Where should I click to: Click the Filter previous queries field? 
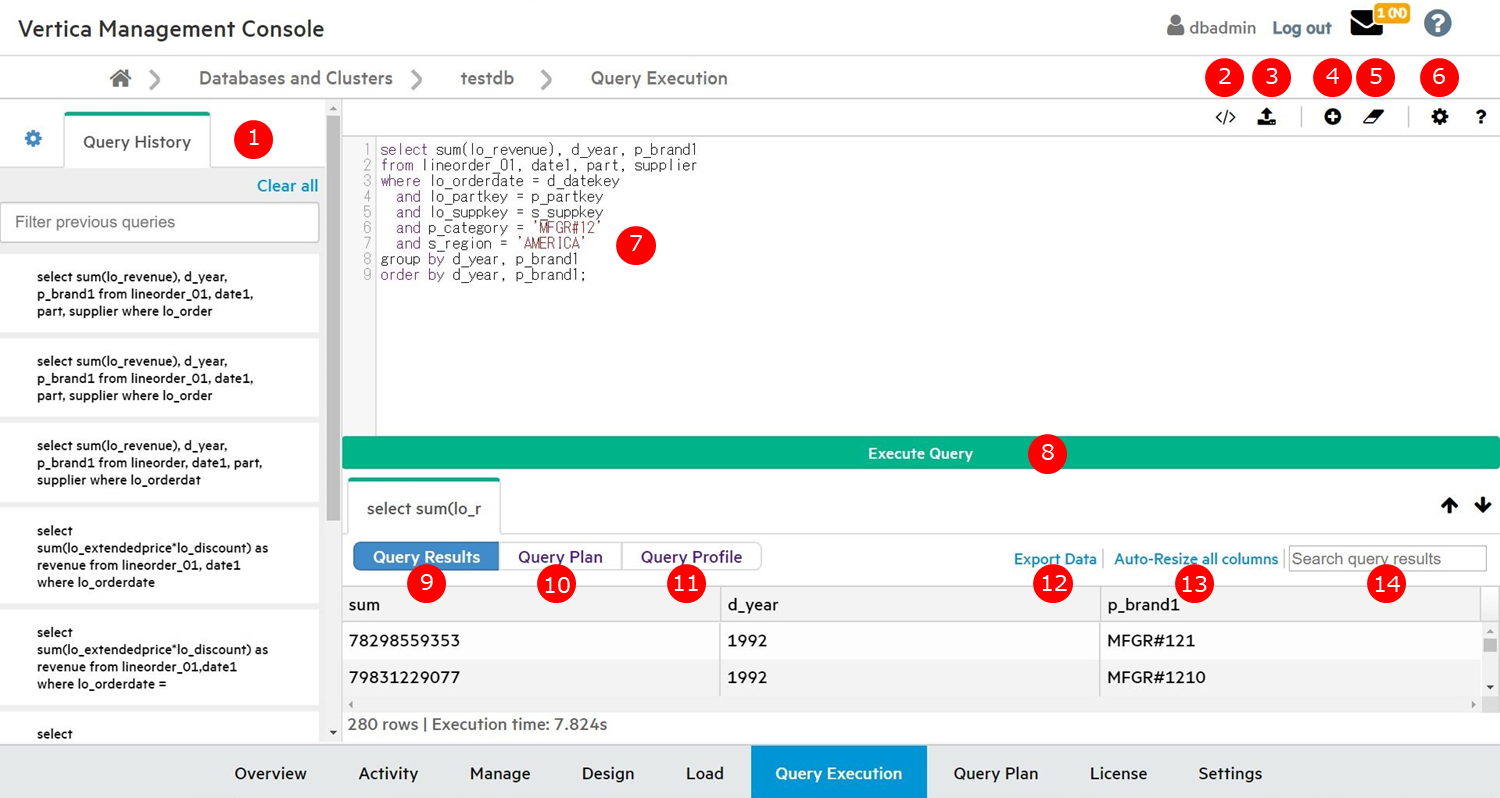click(160, 222)
